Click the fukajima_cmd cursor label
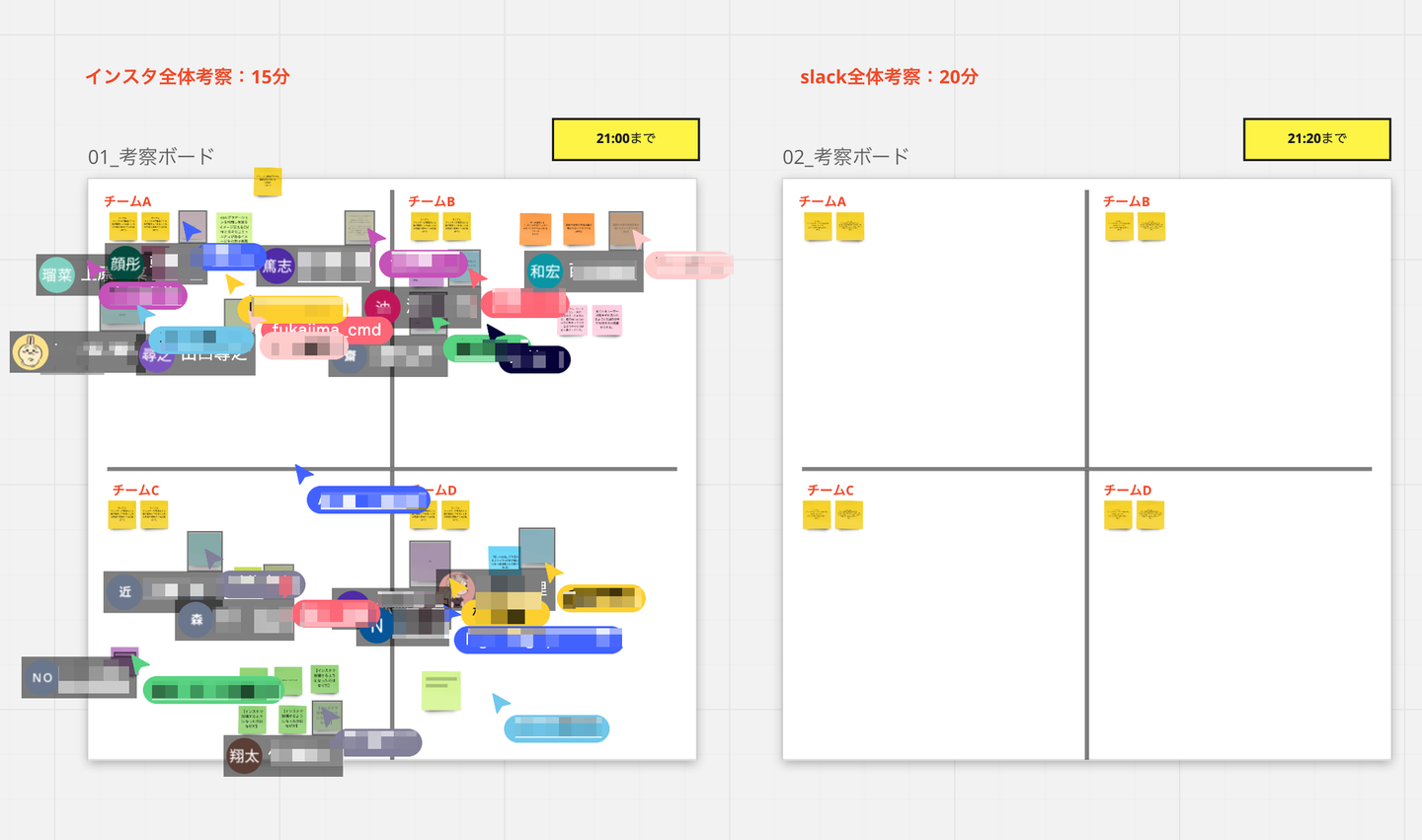Screen dimensions: 1422x840 (x=327, y=330)
